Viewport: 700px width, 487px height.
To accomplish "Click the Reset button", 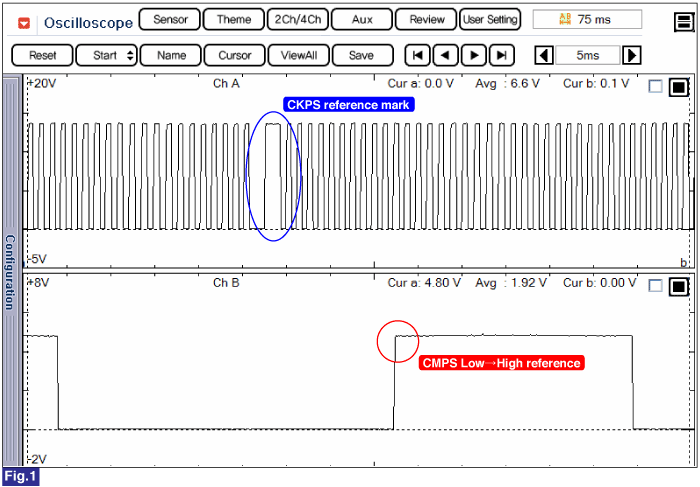I will click(42, 55).
